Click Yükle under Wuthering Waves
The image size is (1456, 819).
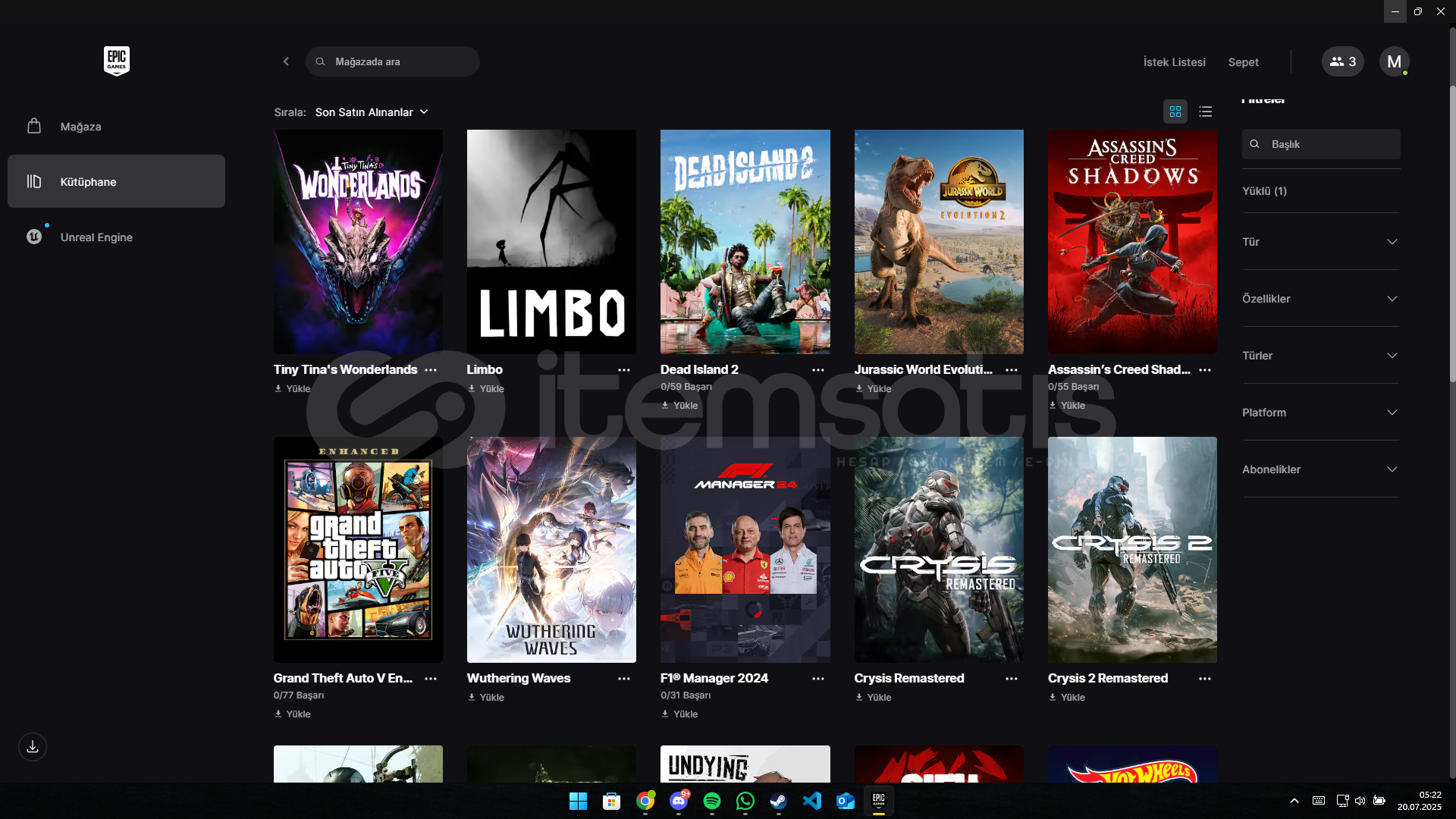(x=486, y=698)
